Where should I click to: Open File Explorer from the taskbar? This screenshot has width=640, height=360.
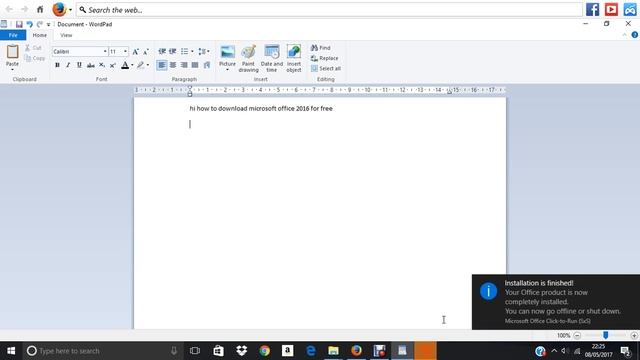[x=333, y=351]
